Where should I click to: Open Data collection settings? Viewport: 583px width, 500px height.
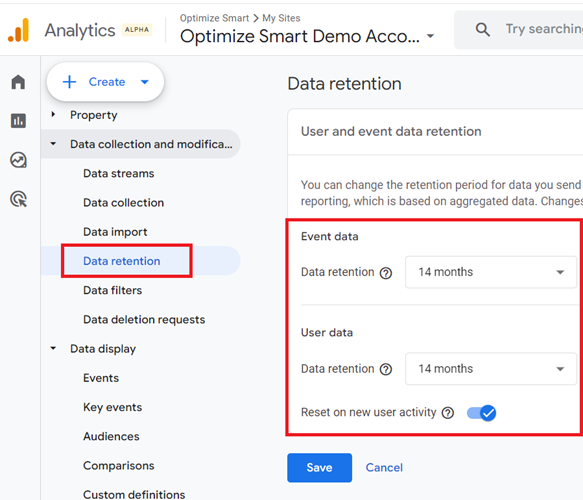[x=123, y=203]
